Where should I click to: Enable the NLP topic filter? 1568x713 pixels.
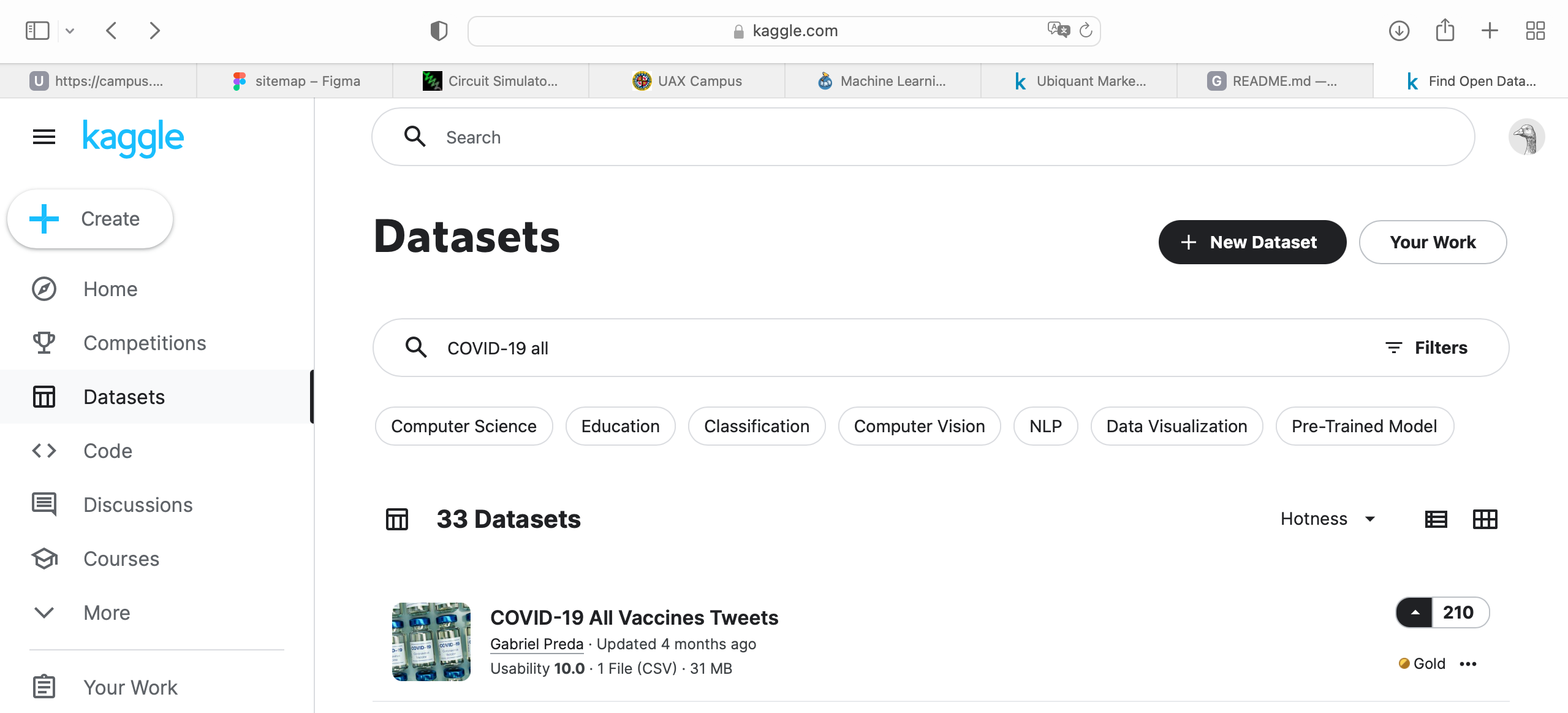click(1045, 425)
